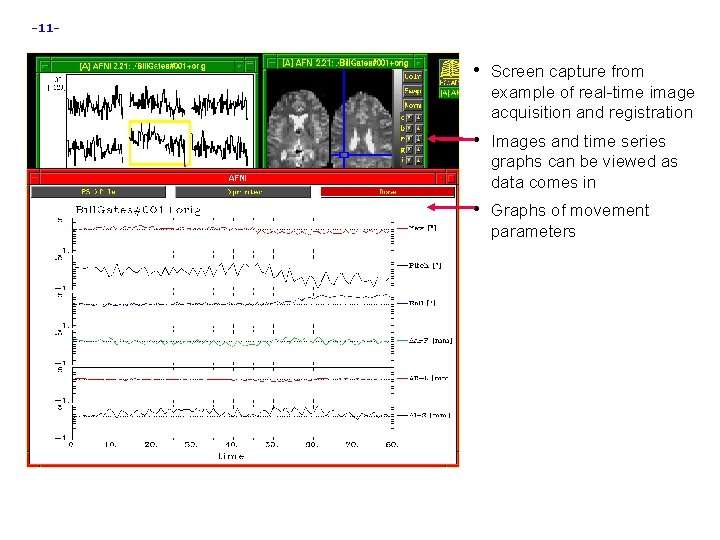
Task: Click left arrow beside the i label
Action: [410, 160]
